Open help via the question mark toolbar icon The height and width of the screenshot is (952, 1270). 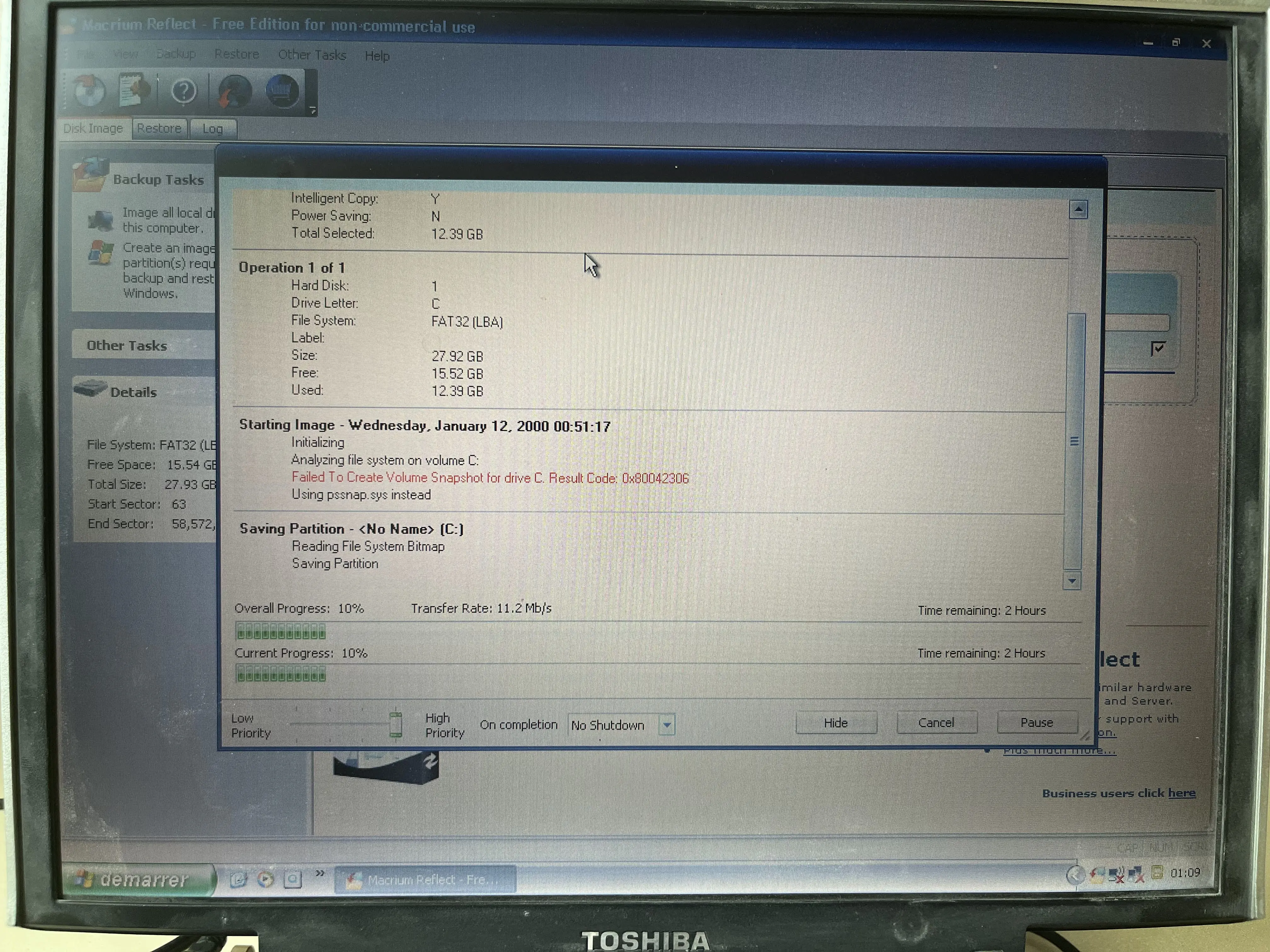184,91
